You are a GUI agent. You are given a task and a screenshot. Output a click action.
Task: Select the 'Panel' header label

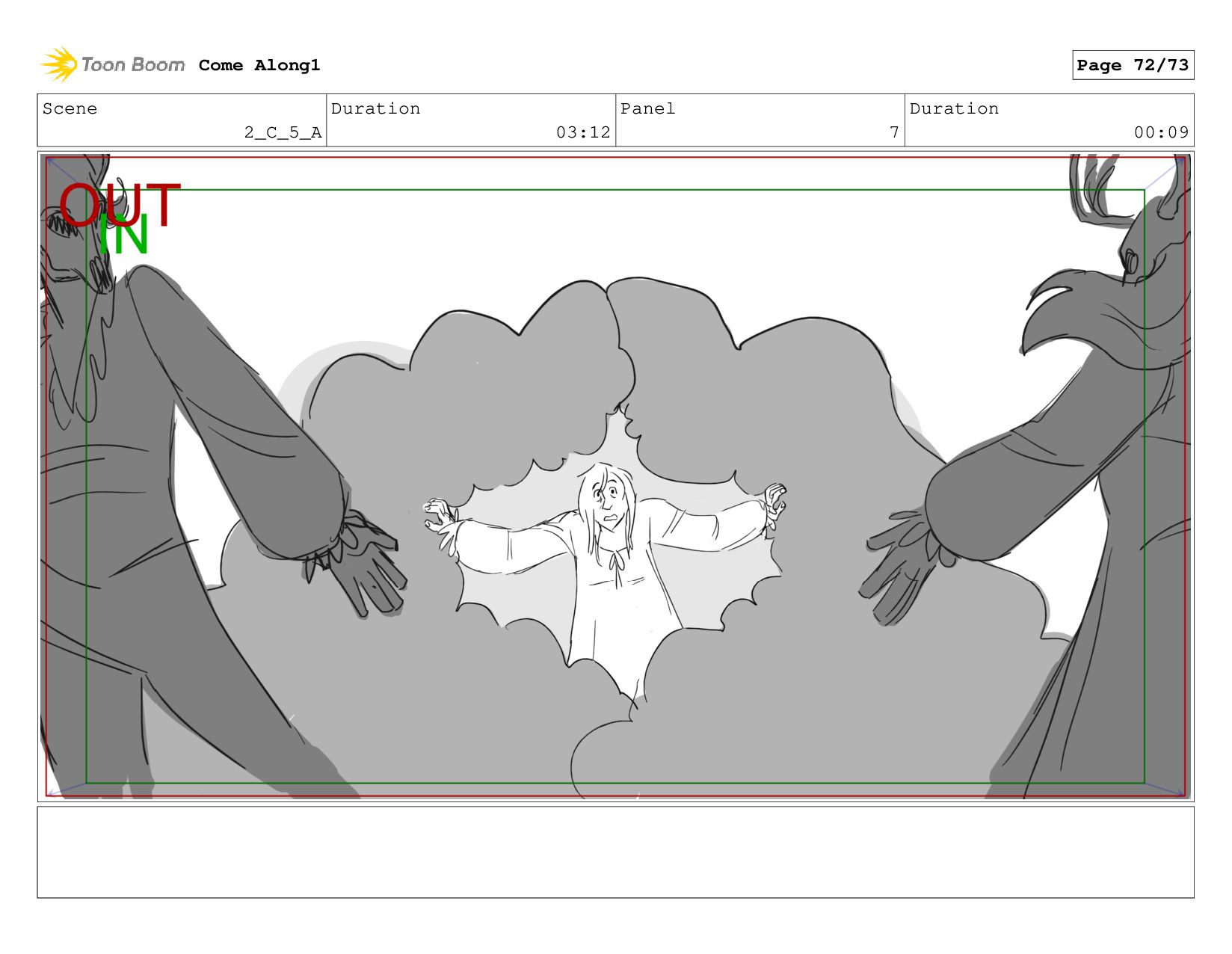tap(647, 108)
